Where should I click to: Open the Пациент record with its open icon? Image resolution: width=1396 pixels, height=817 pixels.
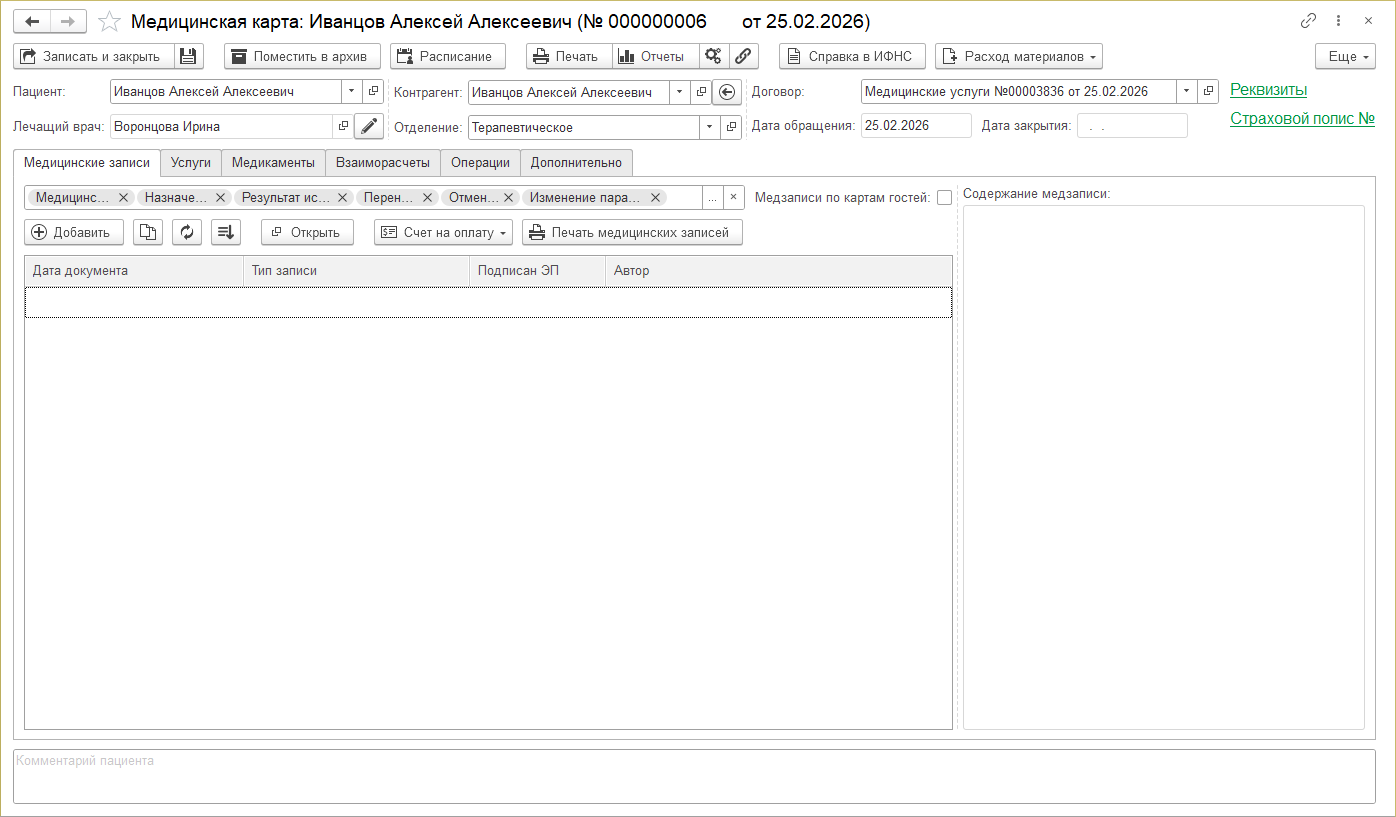[x=373, y=92]
